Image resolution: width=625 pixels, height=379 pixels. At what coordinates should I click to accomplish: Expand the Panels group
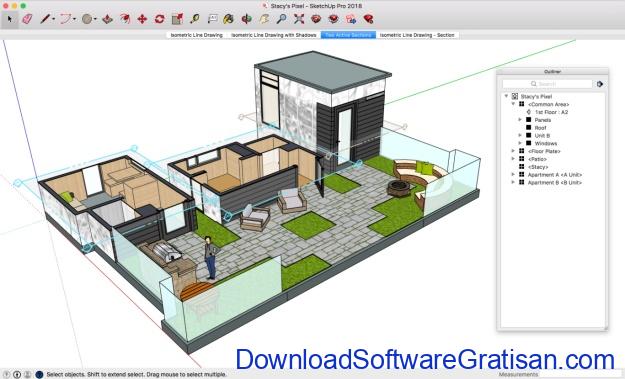click(x=520, y=120)
